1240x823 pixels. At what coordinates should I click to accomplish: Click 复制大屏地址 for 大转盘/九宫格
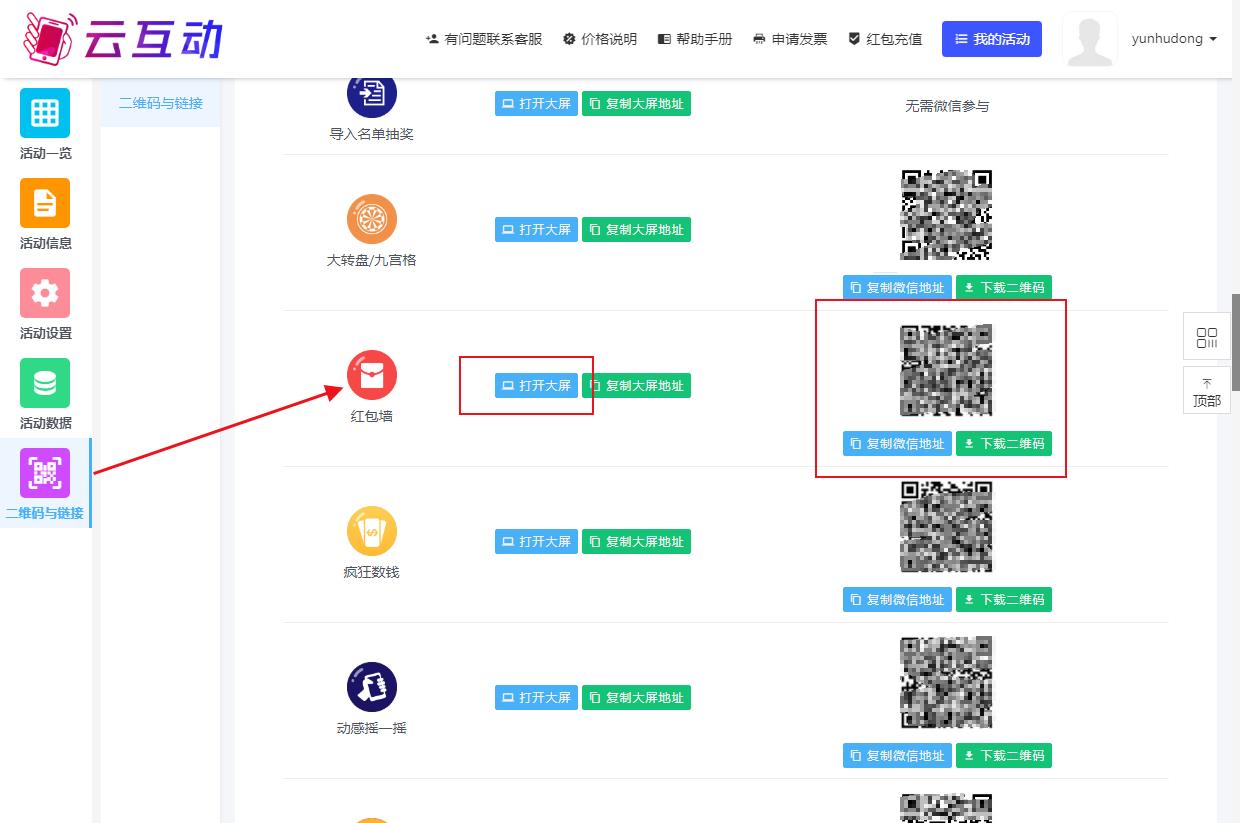coord(636,230)
